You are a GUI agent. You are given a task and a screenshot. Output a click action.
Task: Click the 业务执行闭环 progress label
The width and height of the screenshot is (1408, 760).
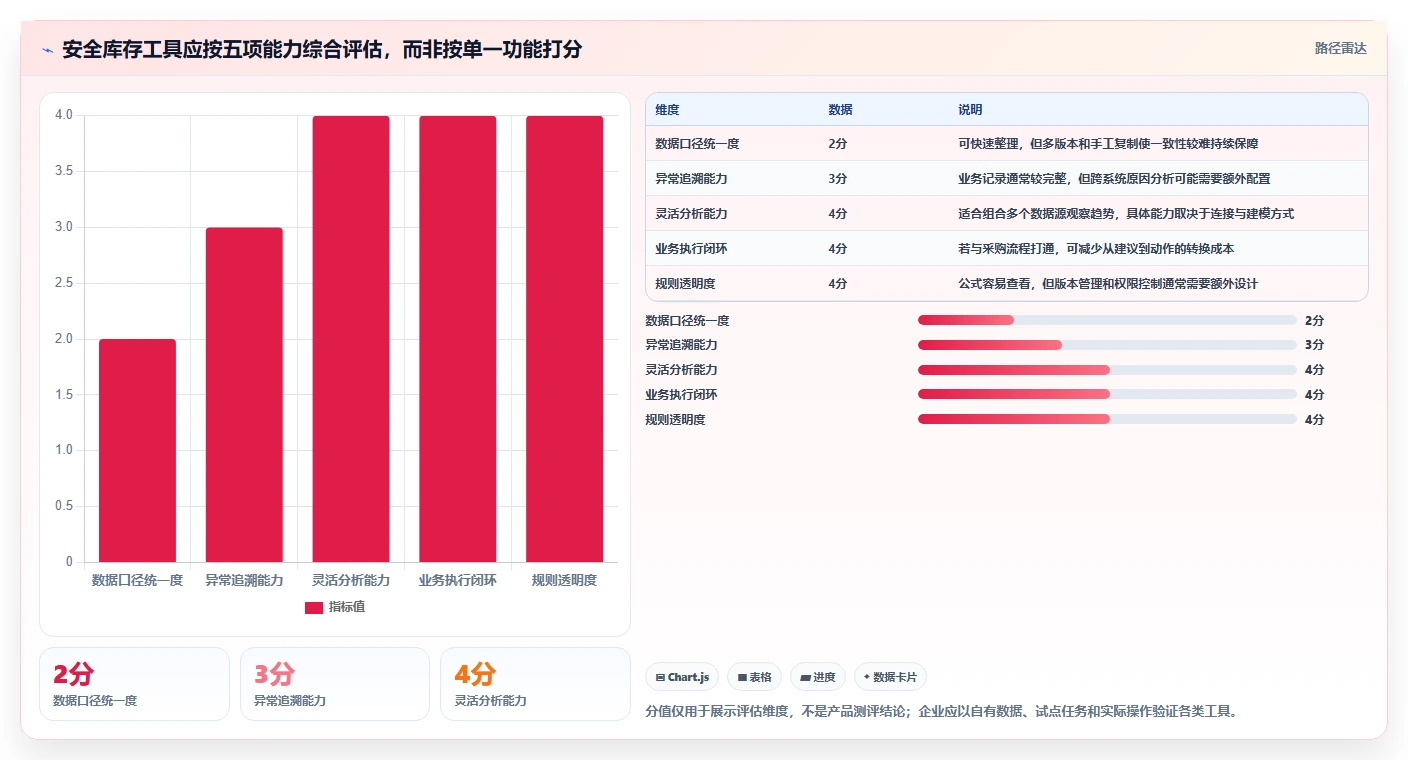tap(681, 395)
